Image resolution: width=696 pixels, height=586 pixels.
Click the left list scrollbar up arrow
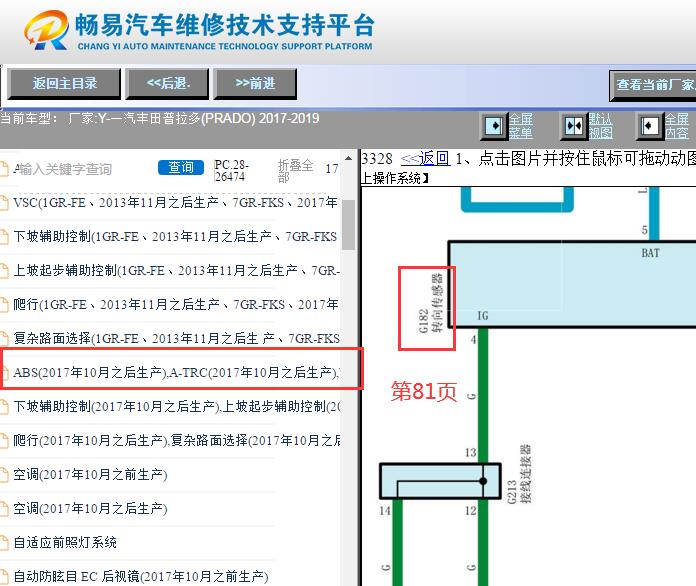click(x=348, y=158)
